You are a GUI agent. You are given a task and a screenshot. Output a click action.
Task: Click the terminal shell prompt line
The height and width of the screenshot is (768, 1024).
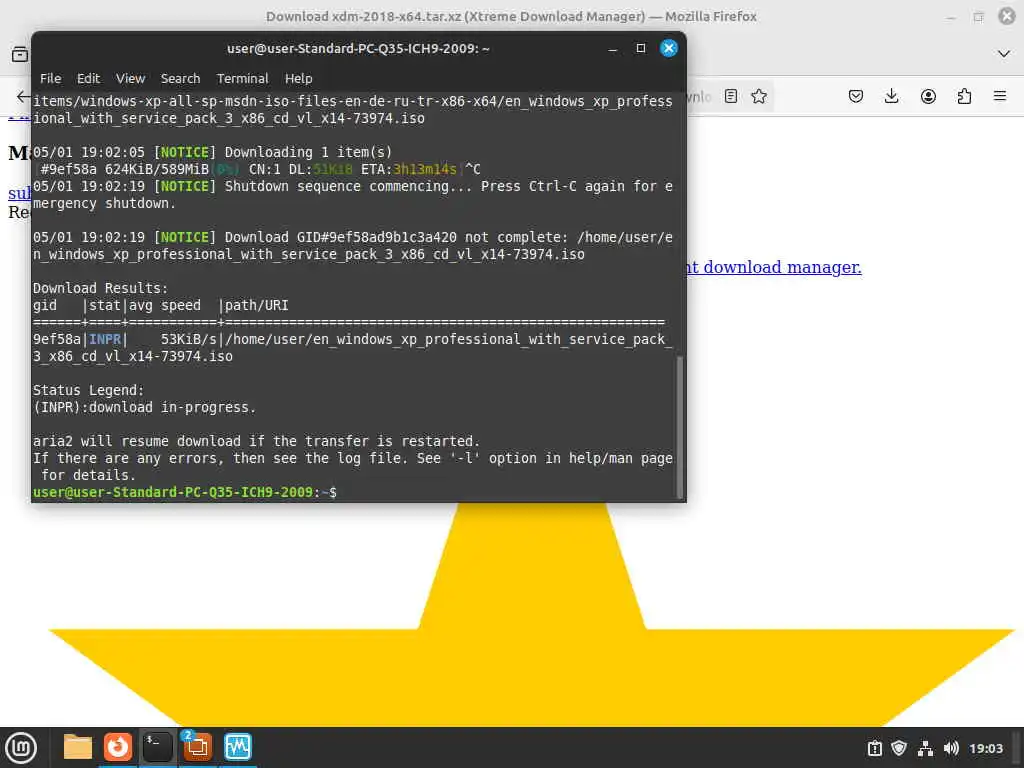point(185,492)
